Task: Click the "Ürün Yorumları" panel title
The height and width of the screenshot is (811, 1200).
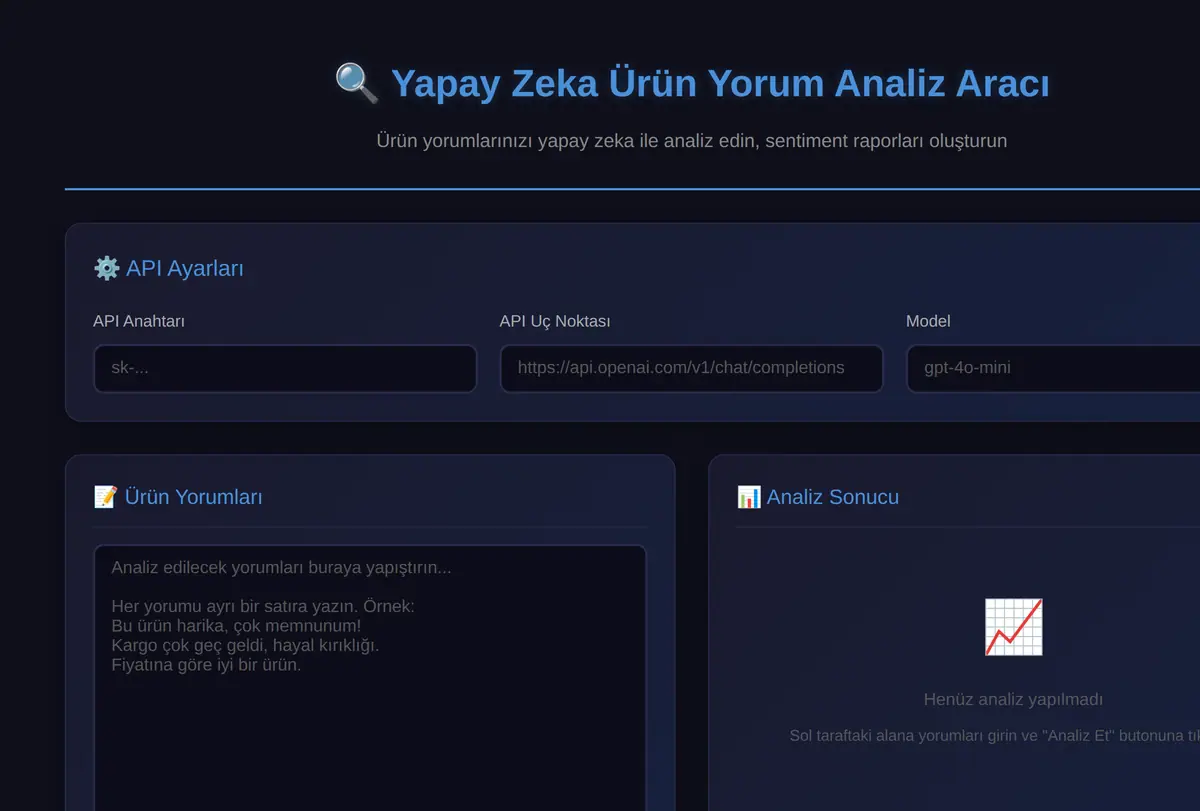Action: [193, 497]
